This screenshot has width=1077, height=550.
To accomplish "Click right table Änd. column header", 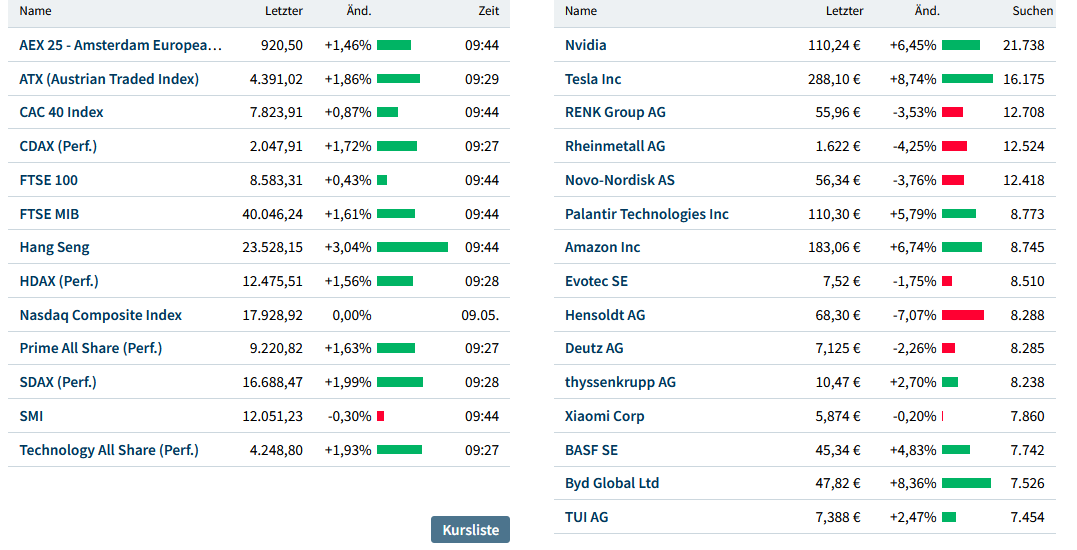I will [927, 11].
